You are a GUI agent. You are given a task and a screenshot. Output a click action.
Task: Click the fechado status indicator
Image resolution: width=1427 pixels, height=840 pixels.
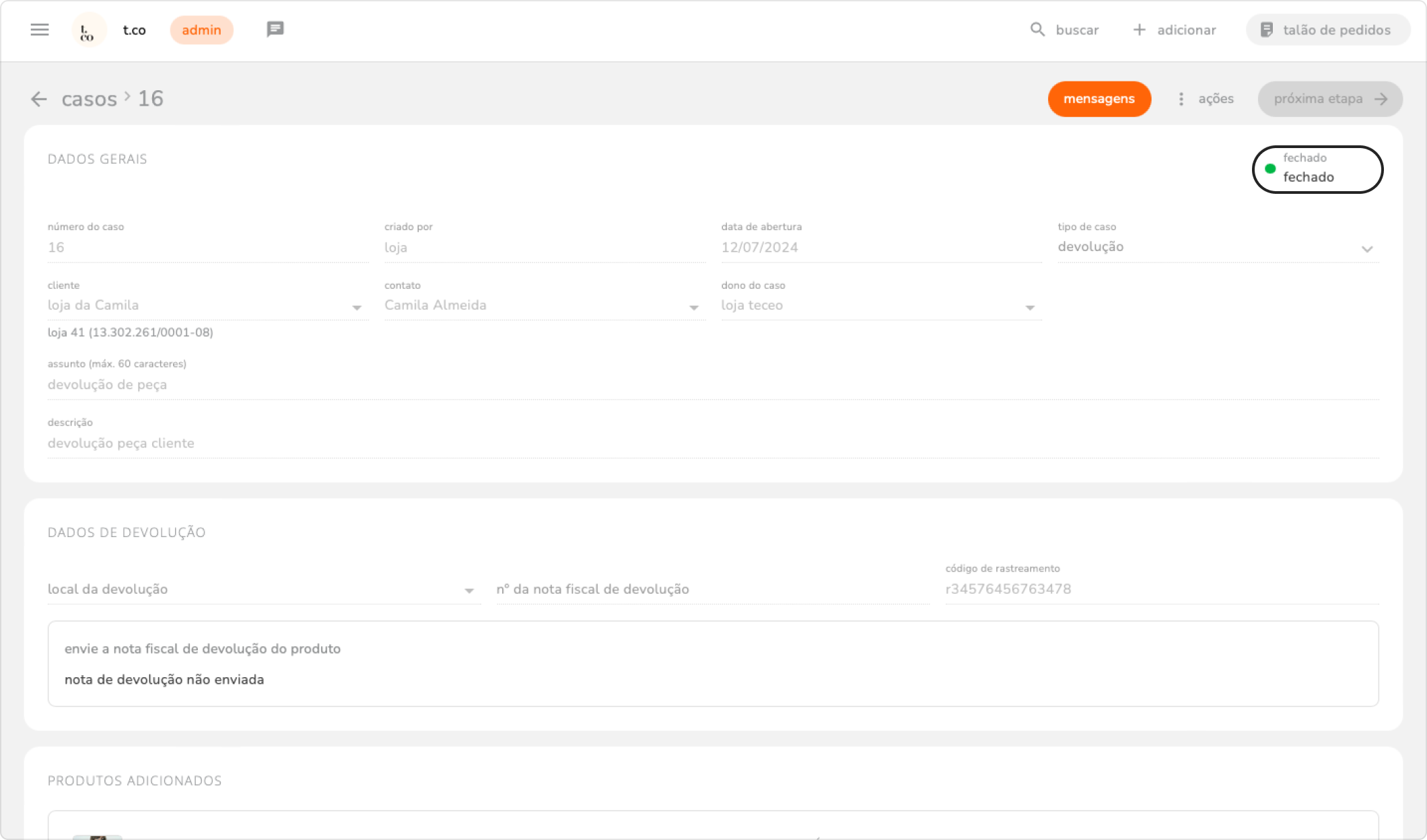point(1317,169)
